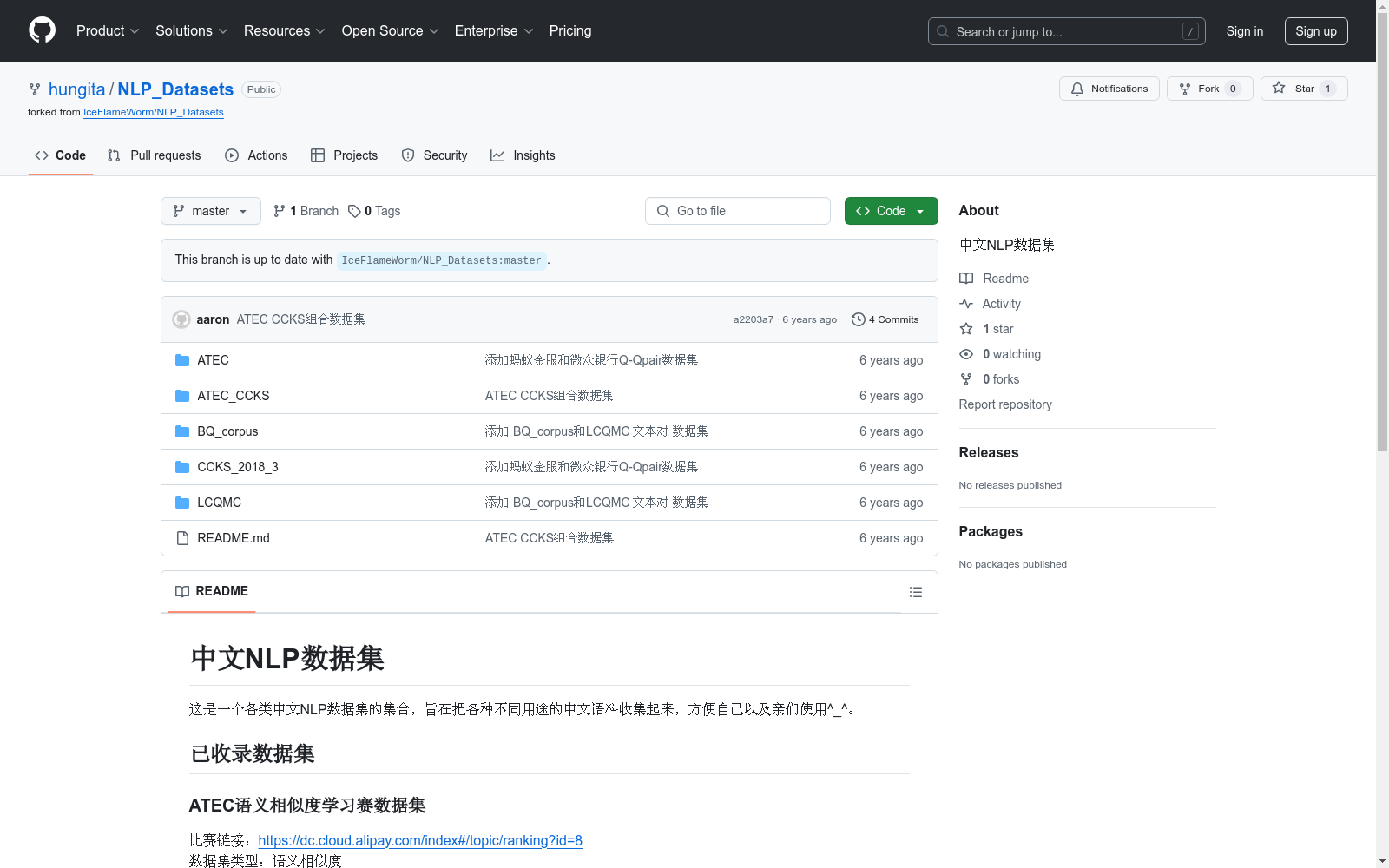The width and height of the screenshot is (1389, 868).
Task: Open the Security tab
Action: (x=434, y=155)
